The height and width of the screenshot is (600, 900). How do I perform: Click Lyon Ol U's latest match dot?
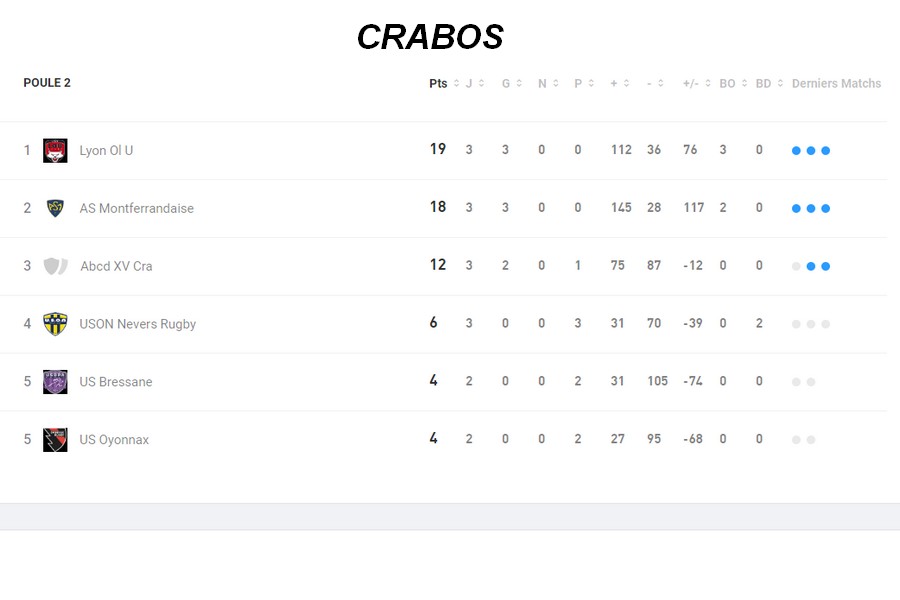(826, 151)
